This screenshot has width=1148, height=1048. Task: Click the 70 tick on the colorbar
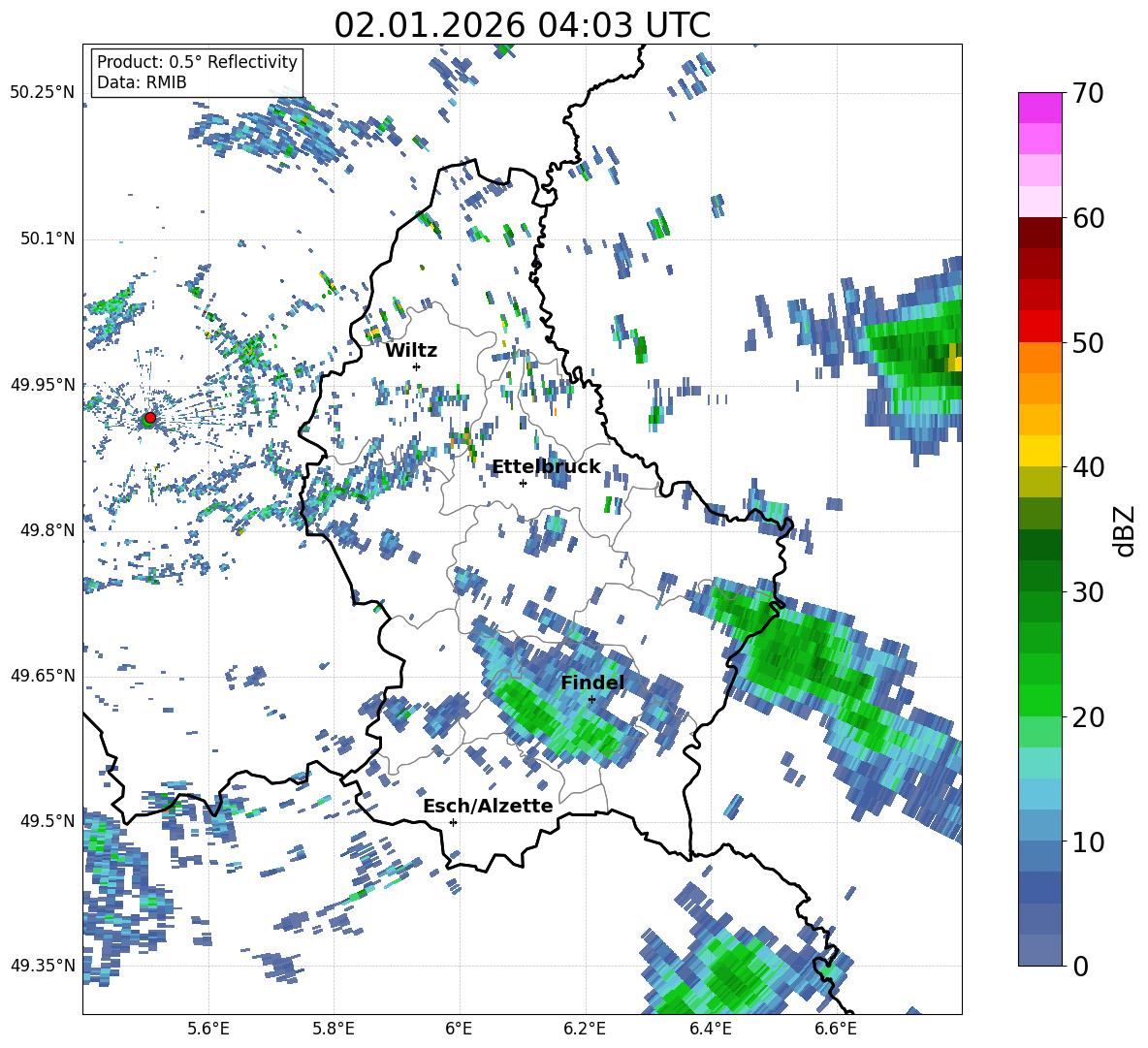tap(1087, 93)
